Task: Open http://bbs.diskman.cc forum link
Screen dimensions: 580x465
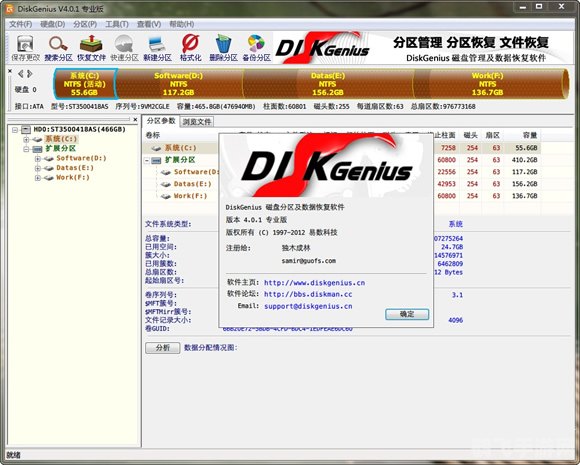Action: 308,294
